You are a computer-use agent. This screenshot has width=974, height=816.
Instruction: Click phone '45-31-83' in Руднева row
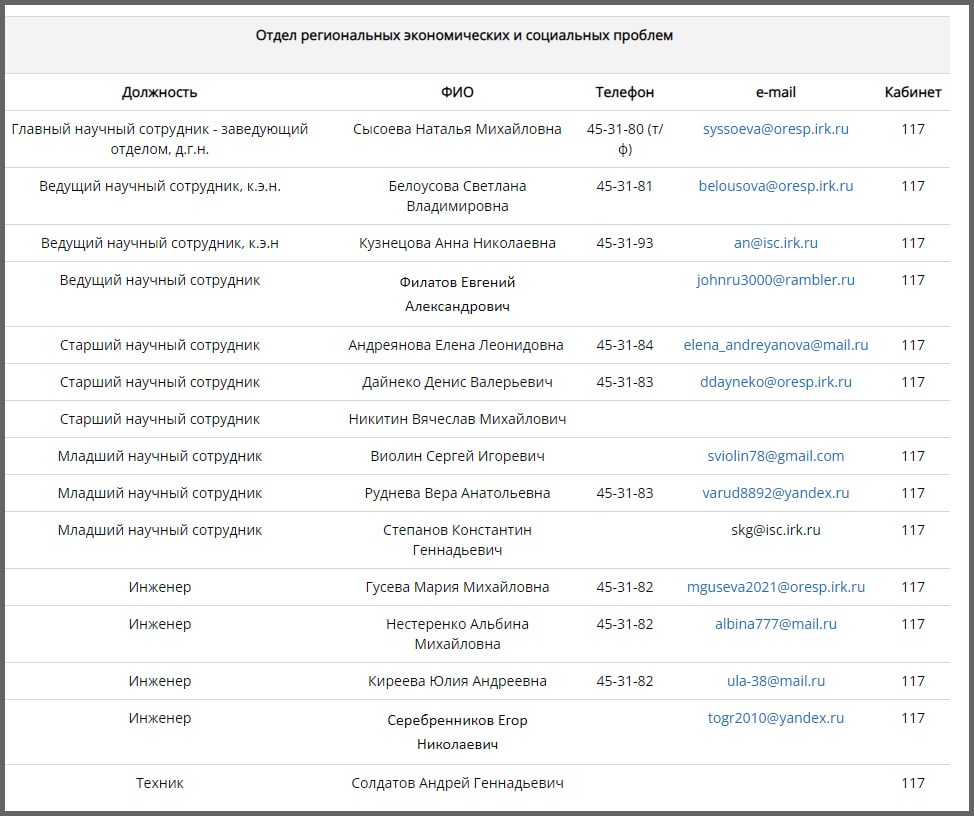point(624,493)
